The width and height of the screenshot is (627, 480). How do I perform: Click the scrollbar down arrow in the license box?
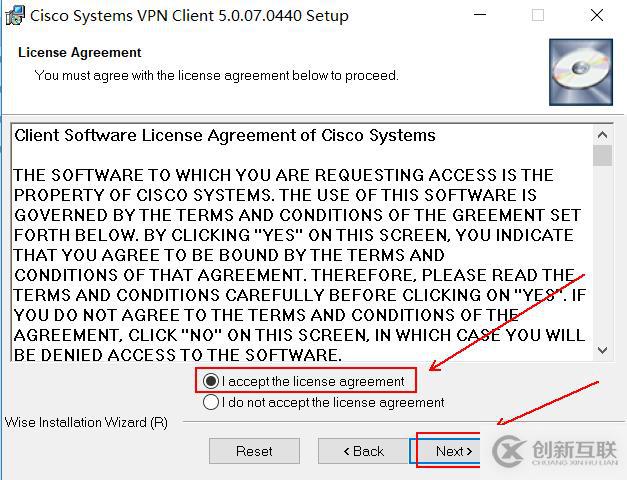coord(603,350)
